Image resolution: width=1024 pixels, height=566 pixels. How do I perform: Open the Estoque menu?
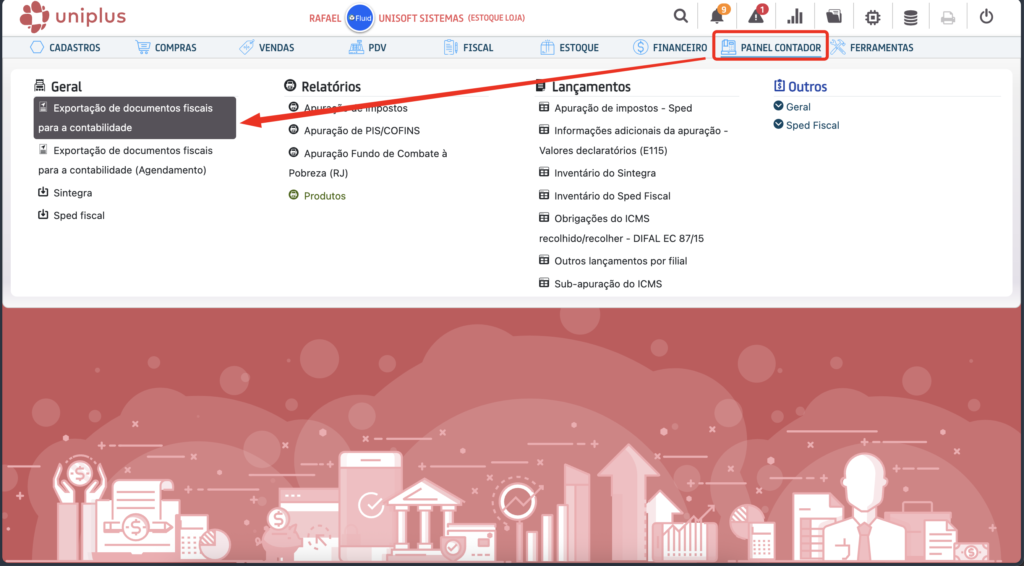(x=569, y=47)
